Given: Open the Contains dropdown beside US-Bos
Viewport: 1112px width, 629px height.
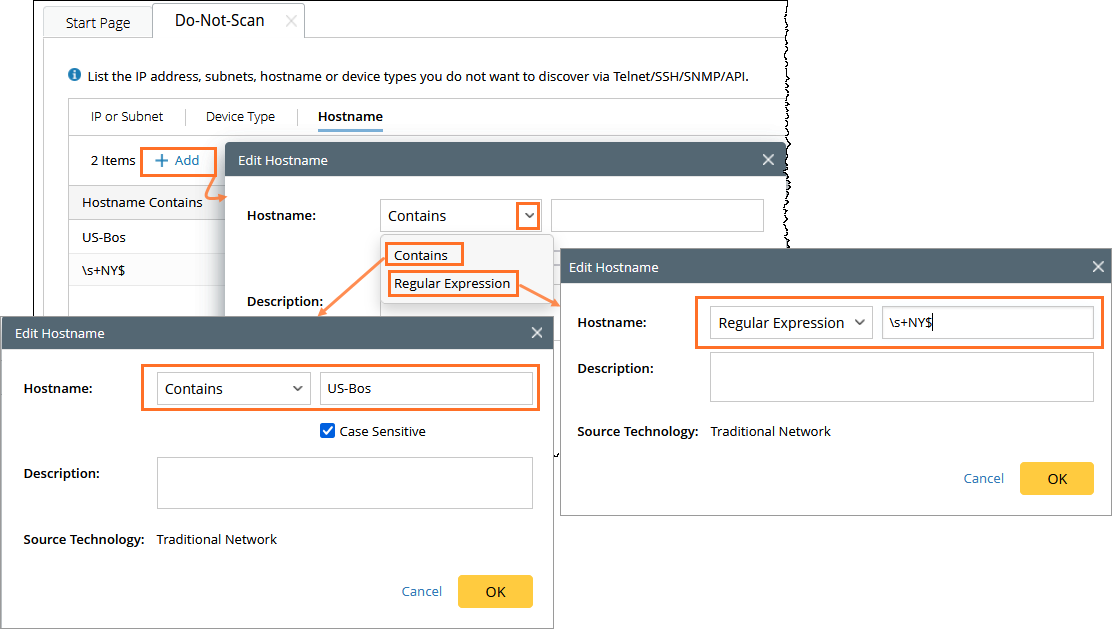Looking at the screenshot, I should 232,389.
